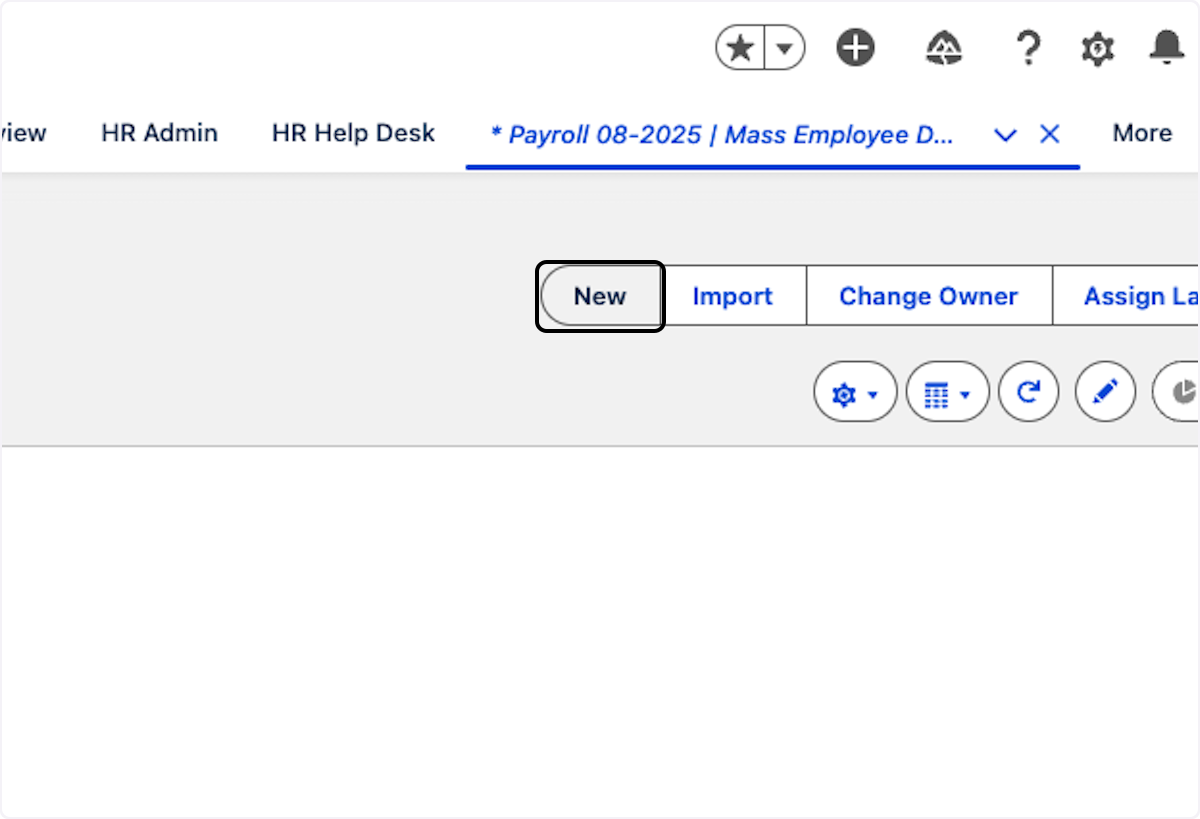Click the Import button
Viewport: 1200px width, 819px height.
732,296
